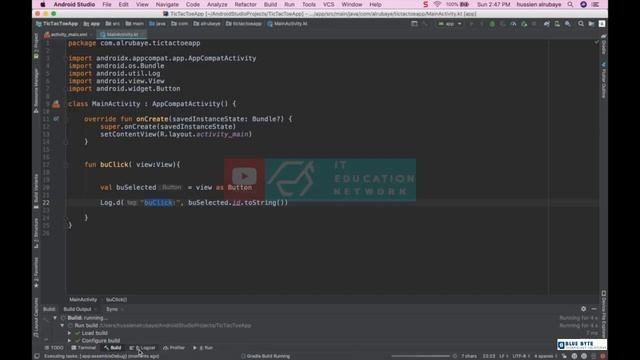Open the TODO tool window tab
The width and height of the screenshot is (640, 360).
(x=54, y=348)
